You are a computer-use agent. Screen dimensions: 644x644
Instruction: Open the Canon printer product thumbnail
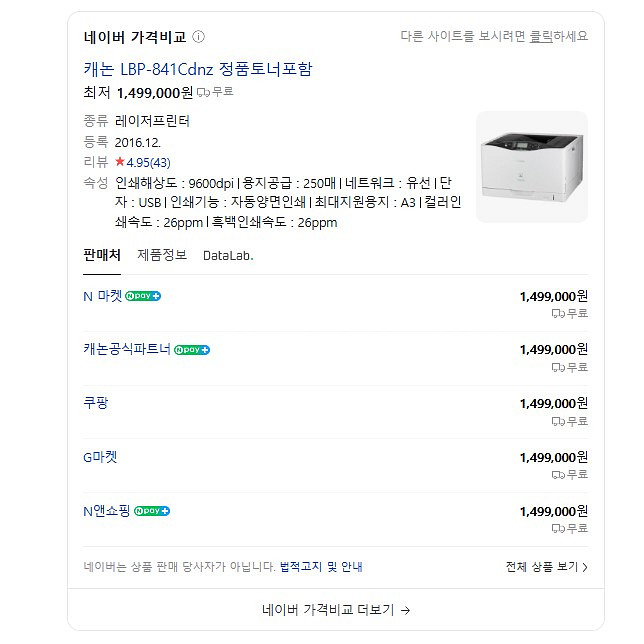tap(531, 166)
